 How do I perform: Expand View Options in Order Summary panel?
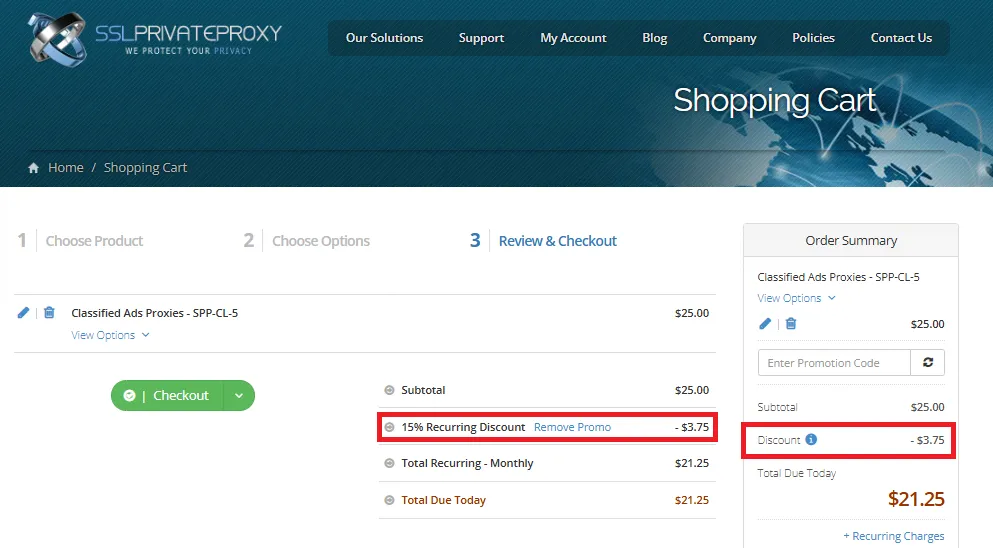(797, 298)
